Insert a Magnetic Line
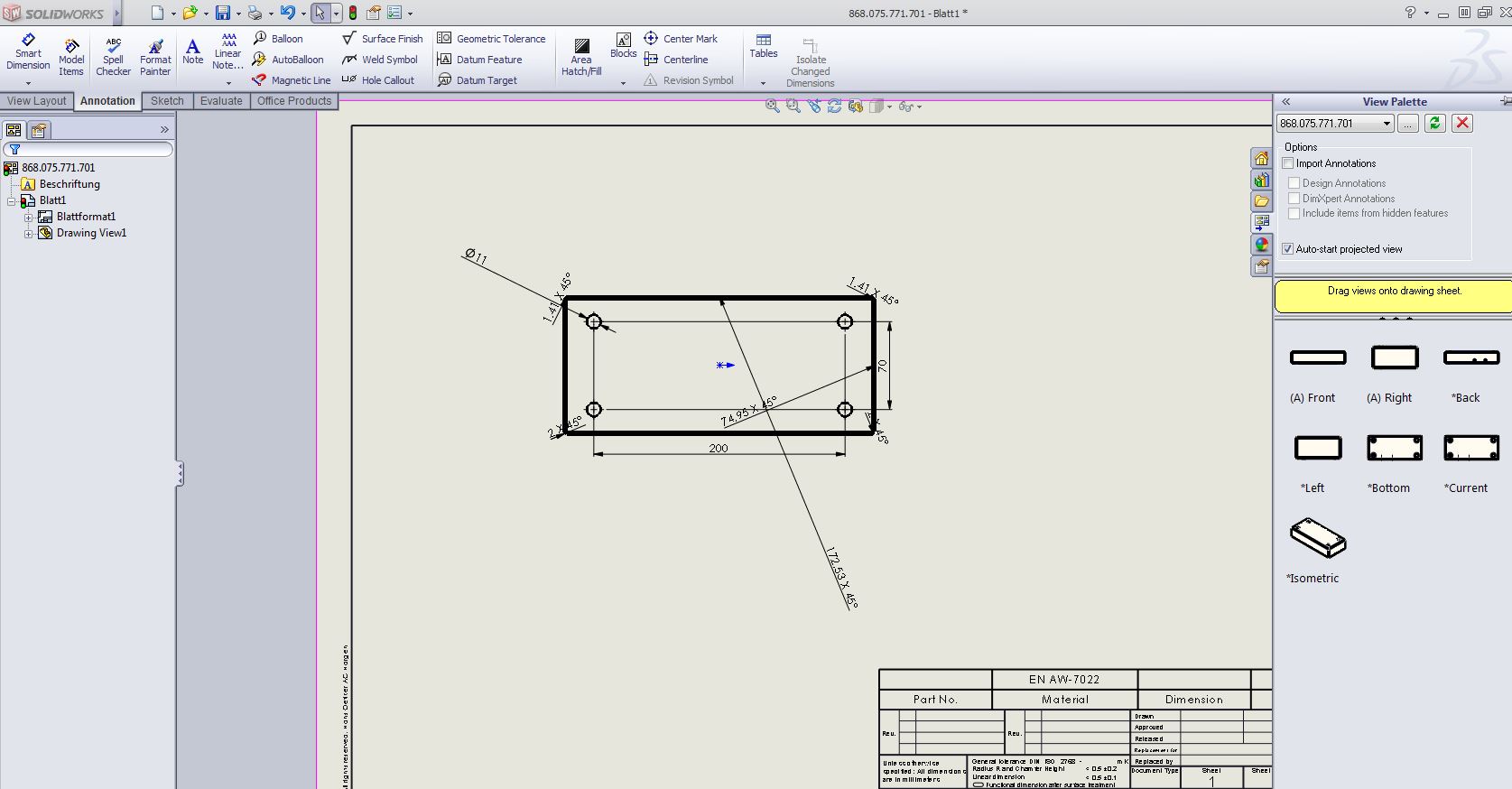The height and width of the screenshot is (789, 1512). 292,80
